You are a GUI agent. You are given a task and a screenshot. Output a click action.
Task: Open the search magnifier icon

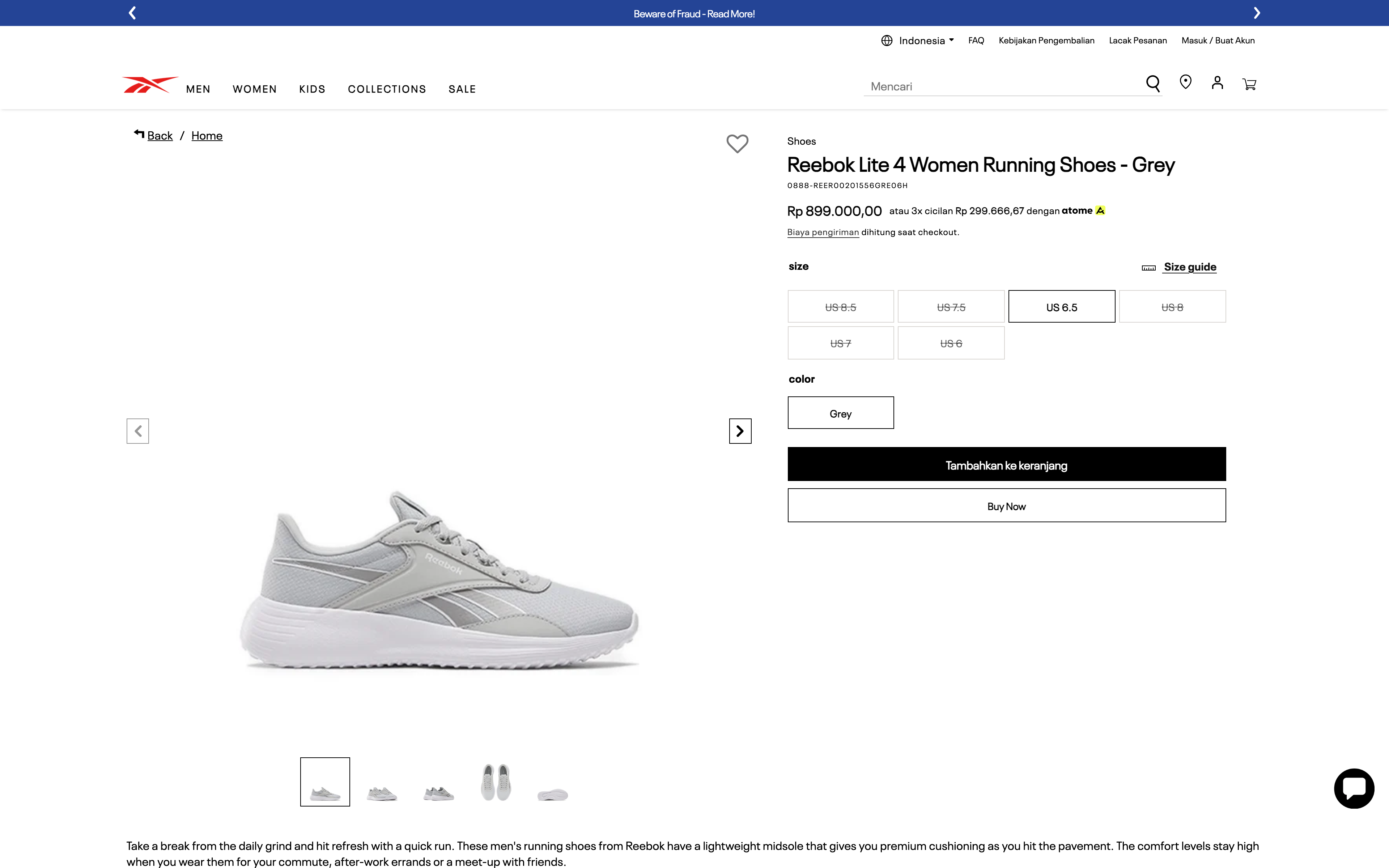(1153, 84)
